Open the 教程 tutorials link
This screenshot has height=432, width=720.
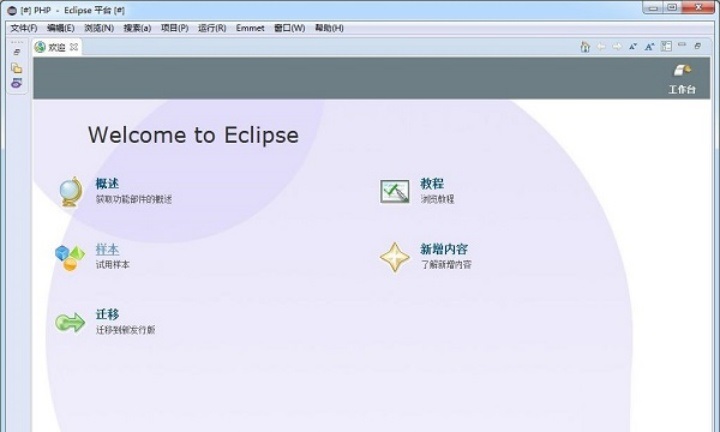[432, 184]
